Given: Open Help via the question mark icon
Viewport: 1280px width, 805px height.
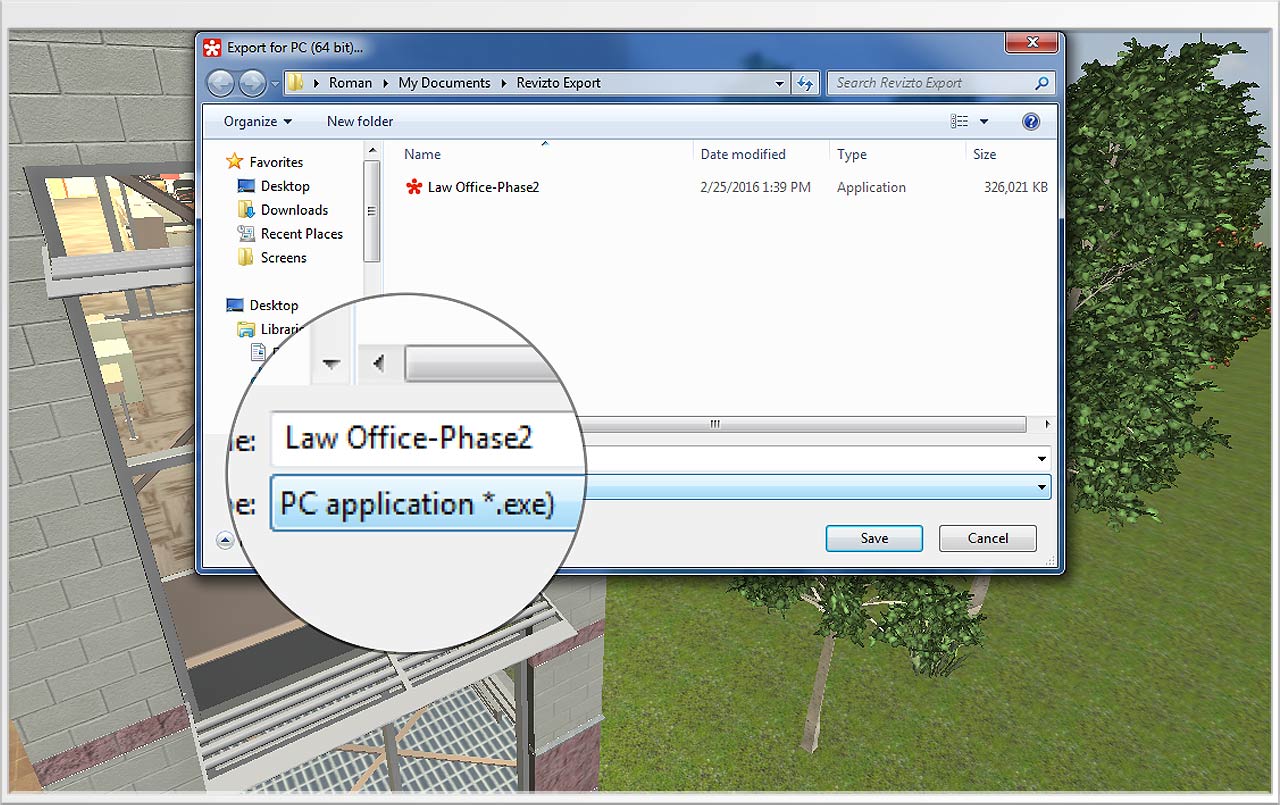Looking at the screenshot, I should click(1030, 120).
